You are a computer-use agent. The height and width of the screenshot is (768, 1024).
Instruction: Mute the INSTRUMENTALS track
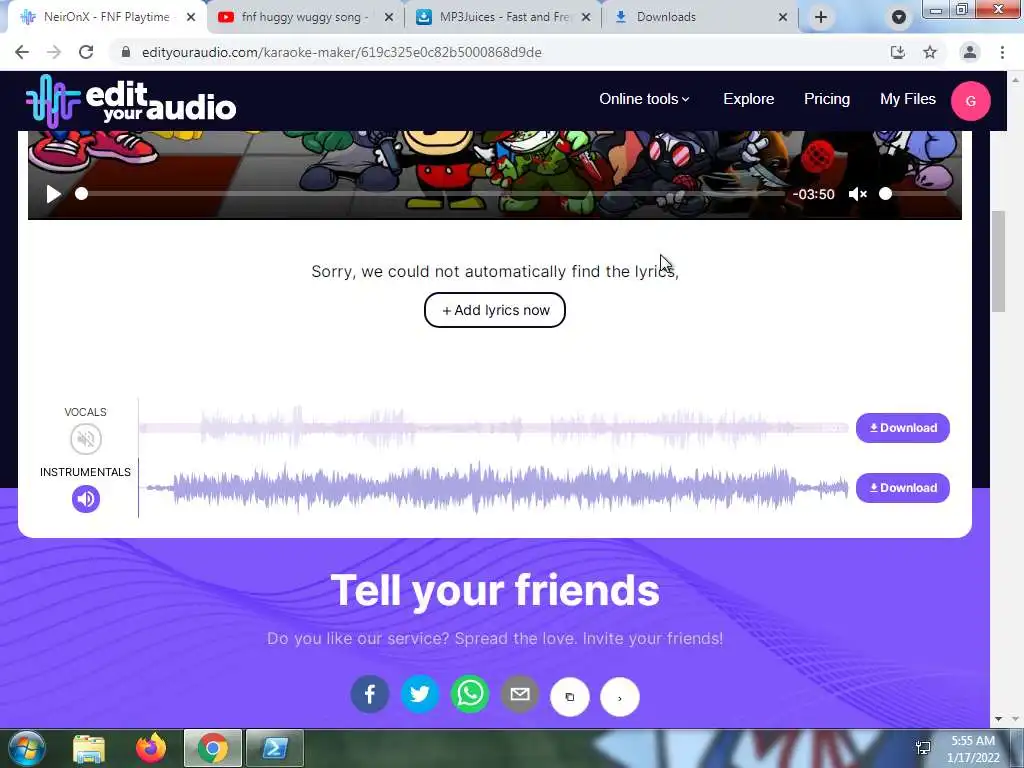[x=86, y=499]
